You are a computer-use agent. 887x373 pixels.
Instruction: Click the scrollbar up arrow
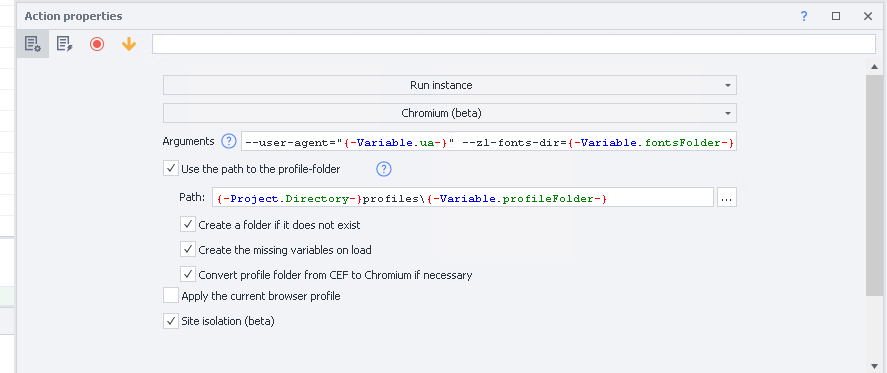876,67
